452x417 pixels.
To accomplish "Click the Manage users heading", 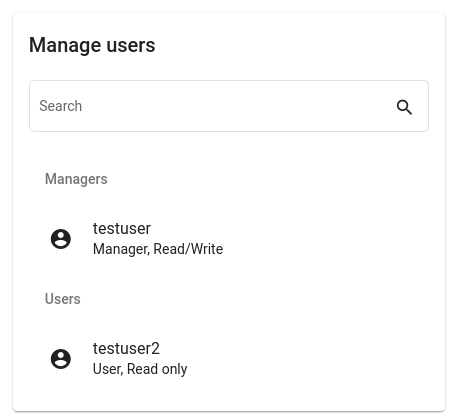I will pyautogui.click(x=92, y=45).
